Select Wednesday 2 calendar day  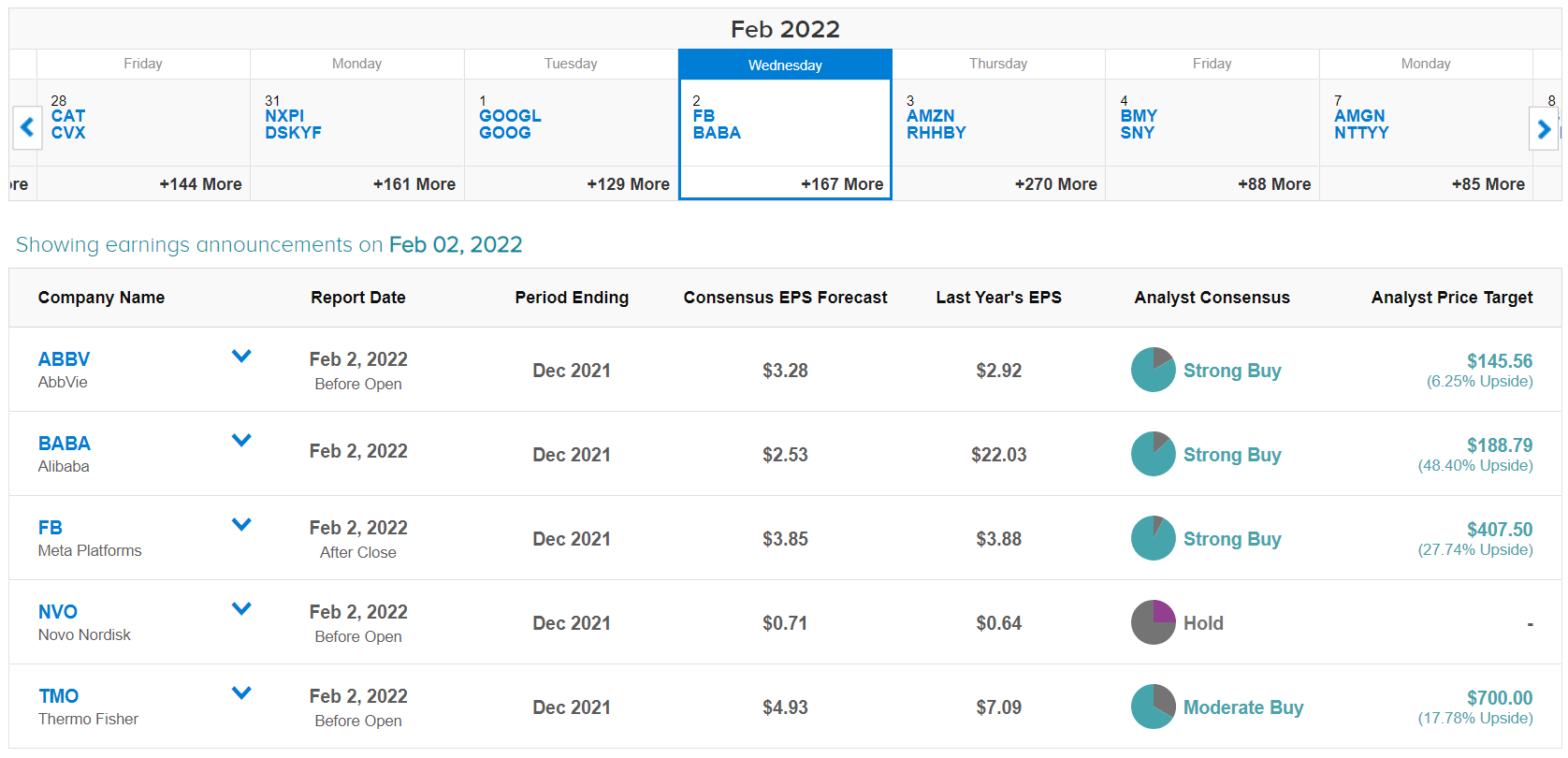[785, 124]
